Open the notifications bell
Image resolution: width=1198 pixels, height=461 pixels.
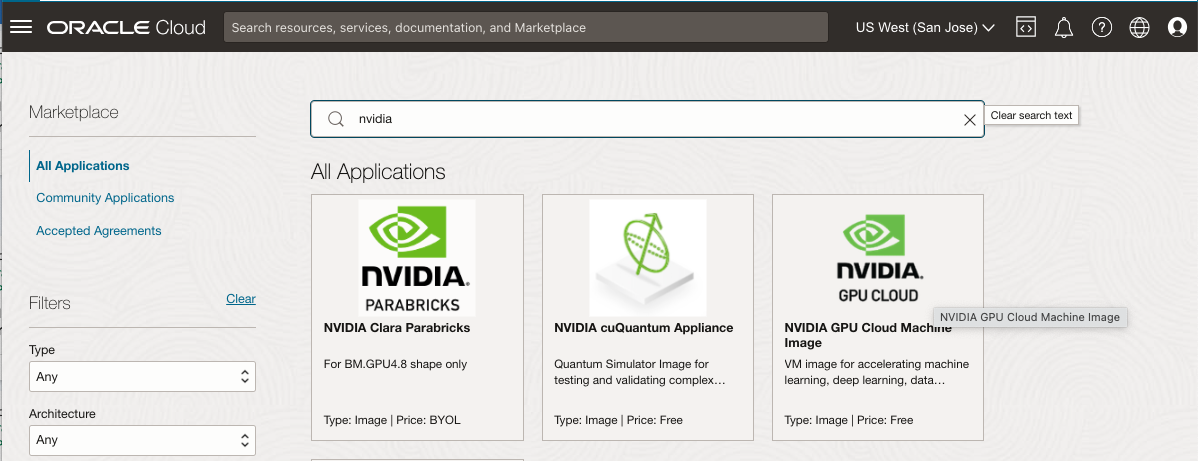1063,28
